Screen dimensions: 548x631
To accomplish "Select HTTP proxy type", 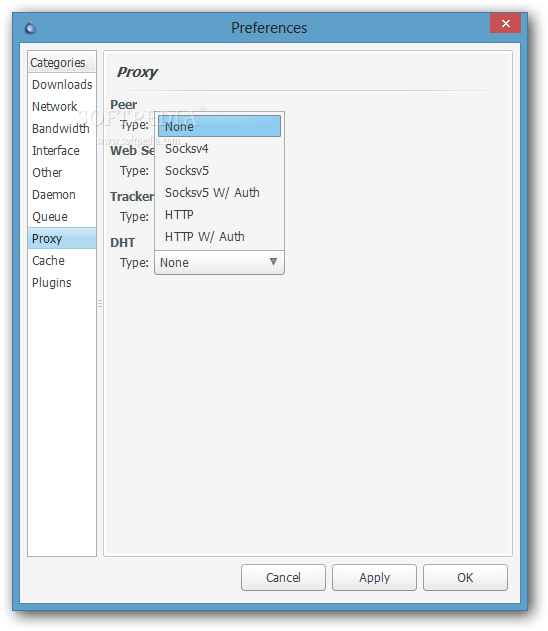I will tap(219, 214).
